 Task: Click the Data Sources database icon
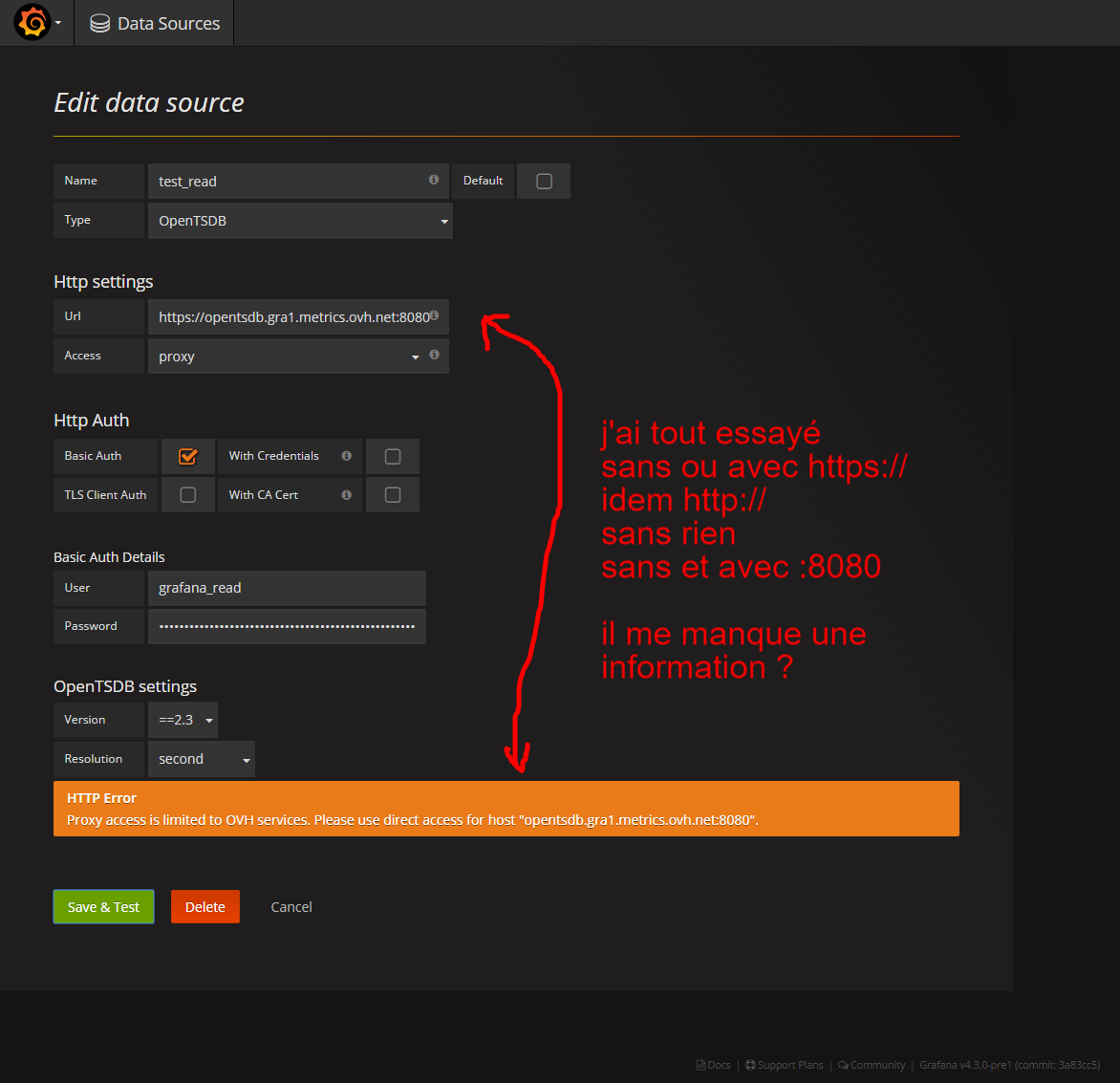[x=99, y=24]
